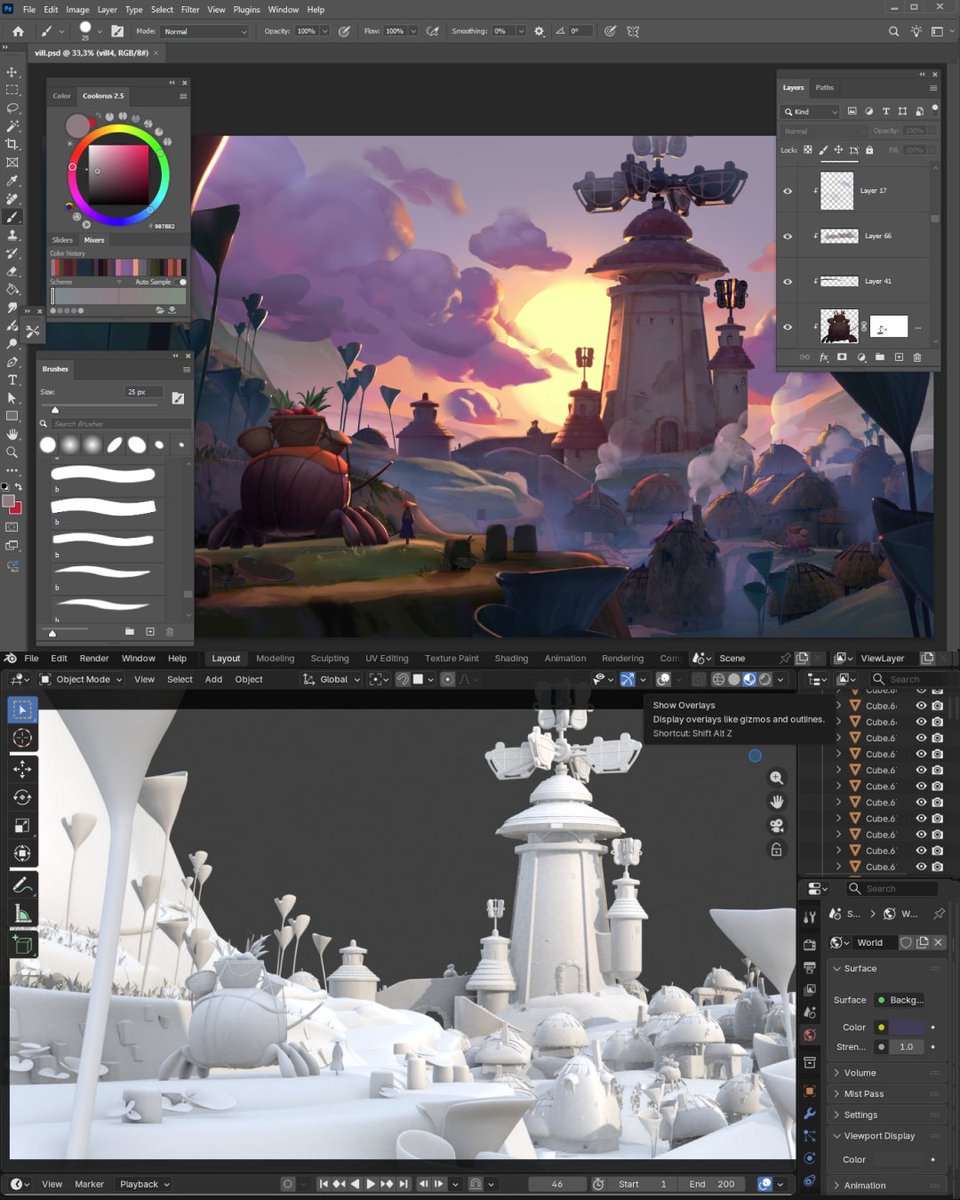This screenshot has width=960, height=1200.
Task: Select the Lasso tool in Photoshop
Action: 13,108
